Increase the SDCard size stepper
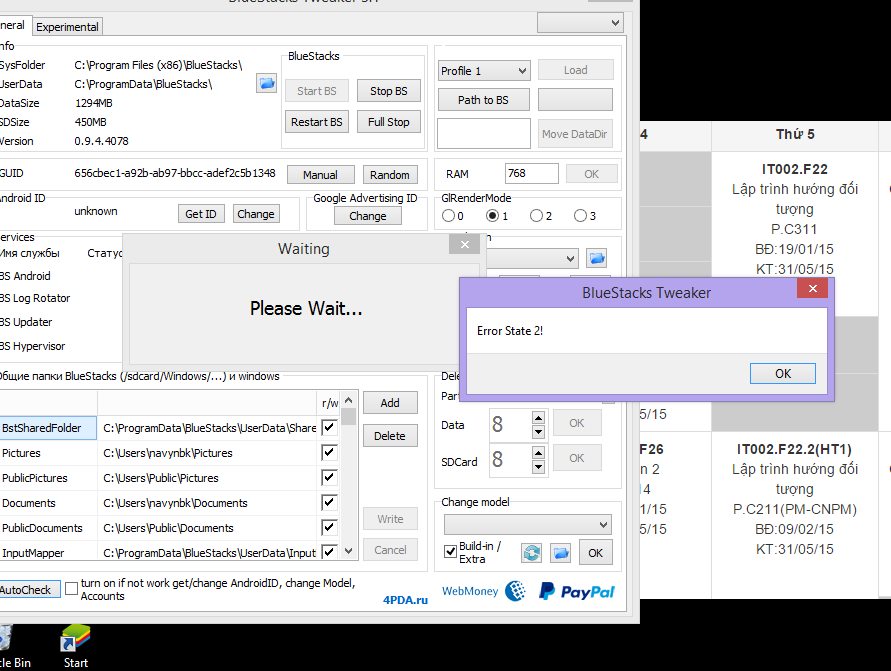 pyautogui.click(x=538, y=452)
